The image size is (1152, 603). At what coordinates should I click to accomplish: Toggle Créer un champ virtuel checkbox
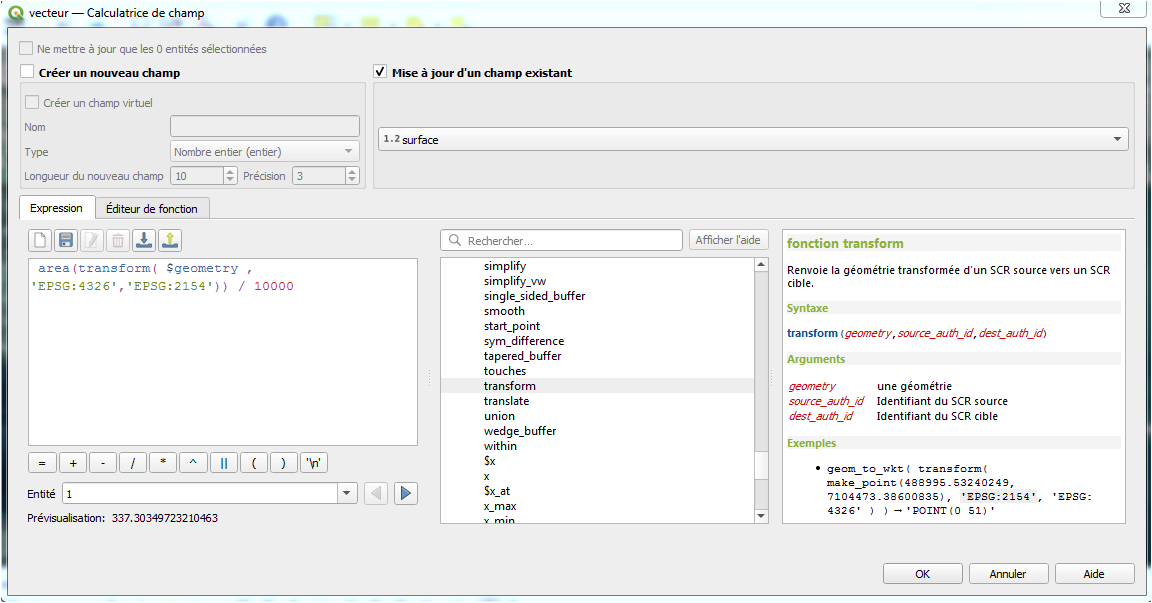[x=32, y=102]
